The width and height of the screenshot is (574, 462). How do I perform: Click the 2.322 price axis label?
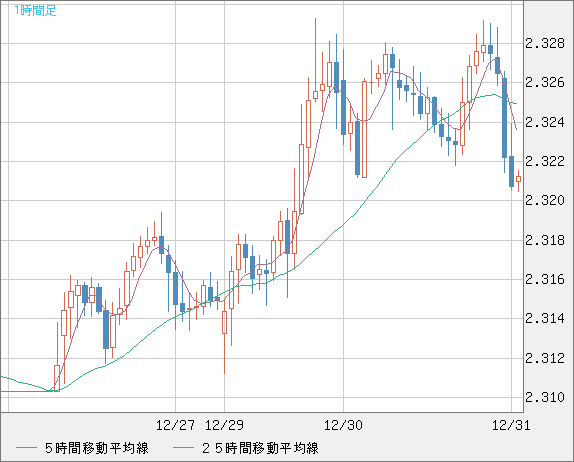545,161
